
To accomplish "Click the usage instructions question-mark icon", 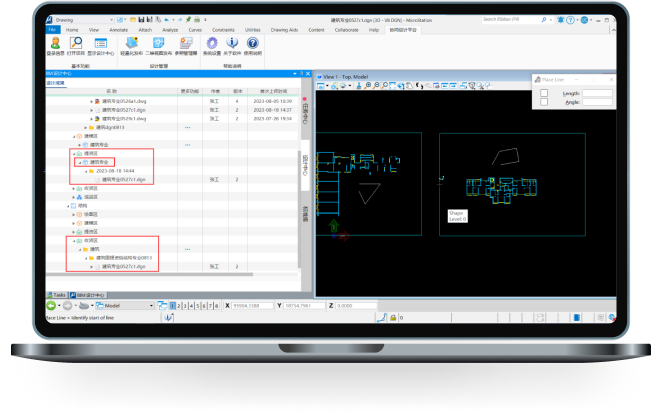I will click(252, 43).
